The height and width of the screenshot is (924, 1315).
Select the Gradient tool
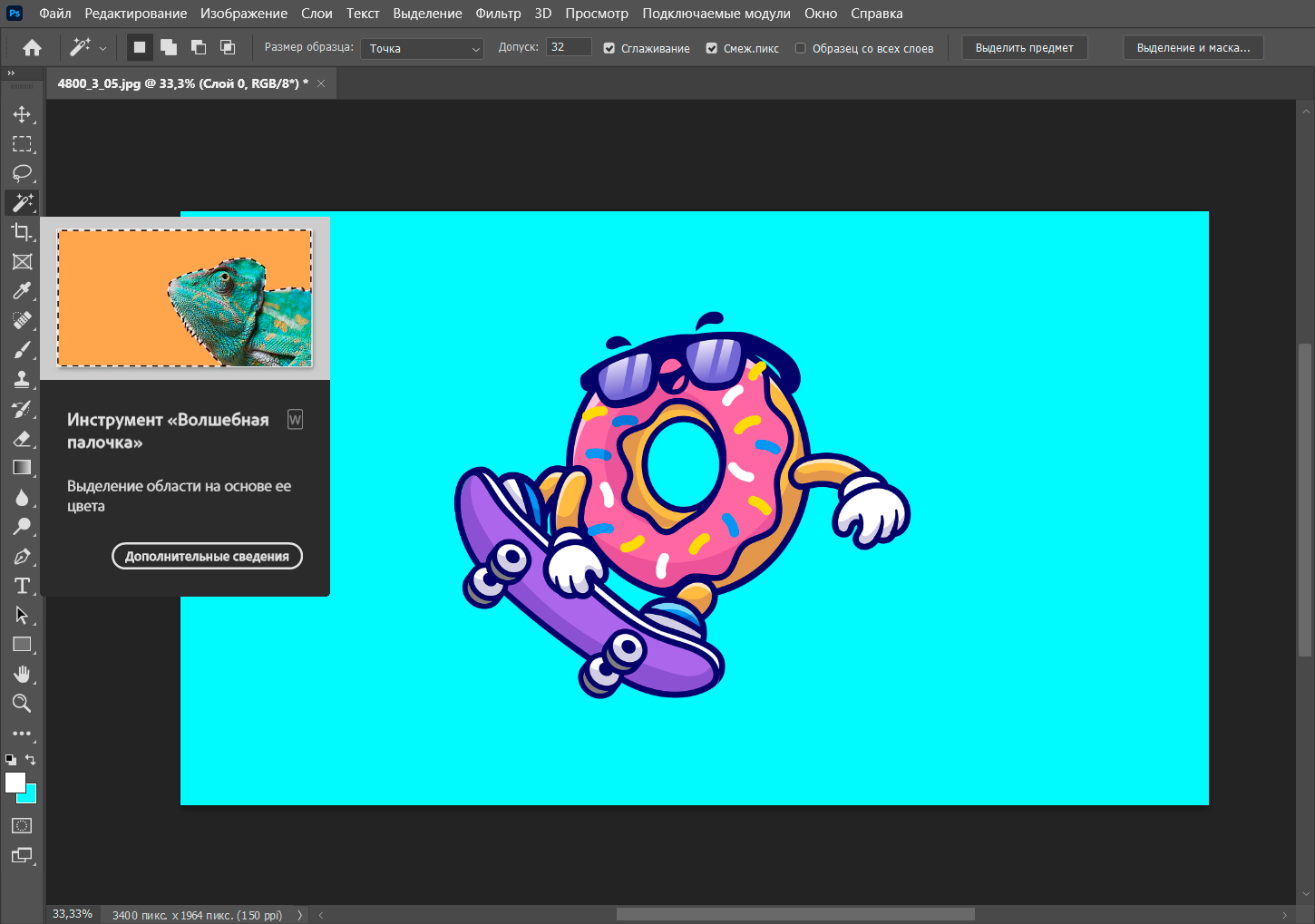point(22,468)
